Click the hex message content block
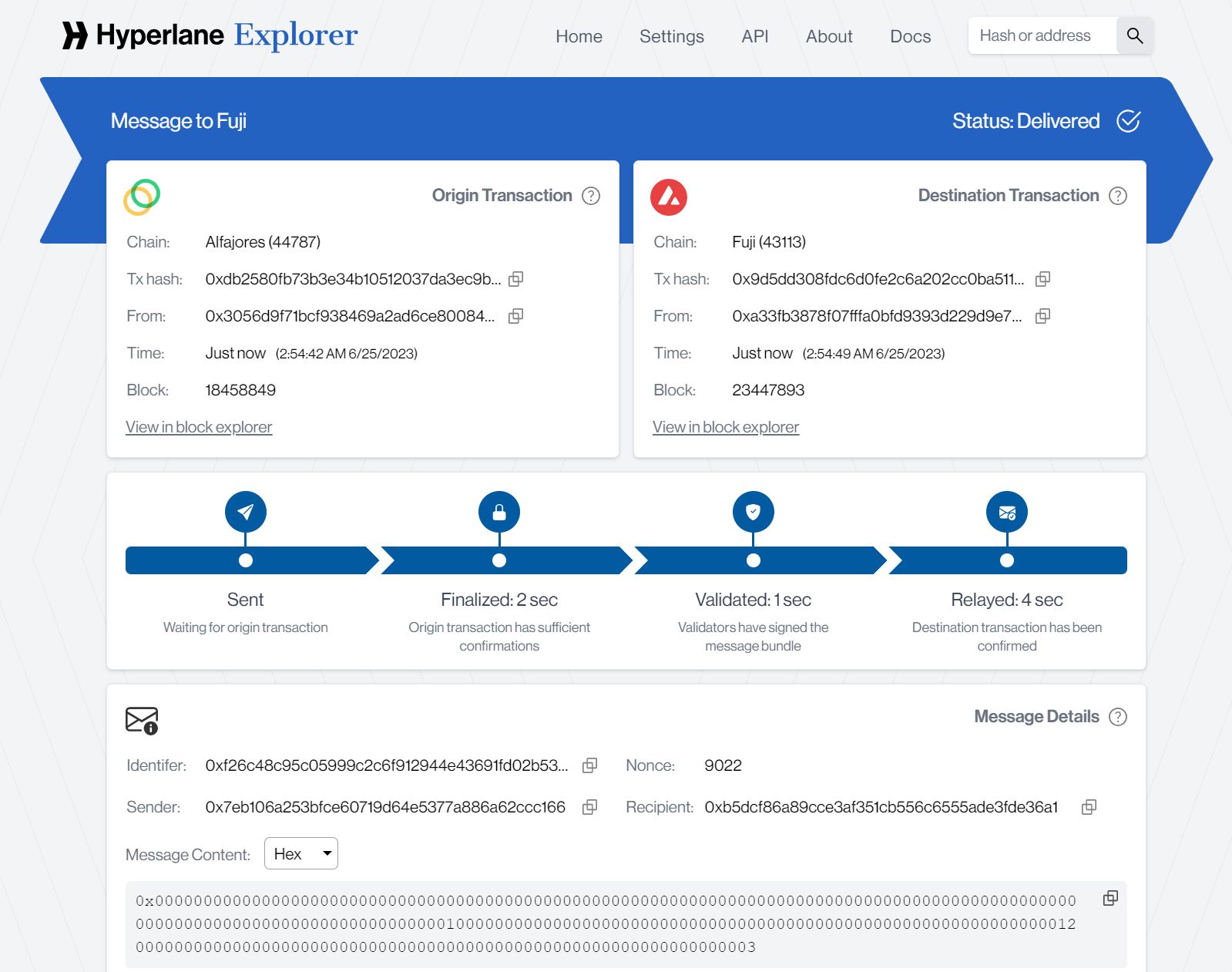This screenshot has height=972, width=1232. [626, 924]
